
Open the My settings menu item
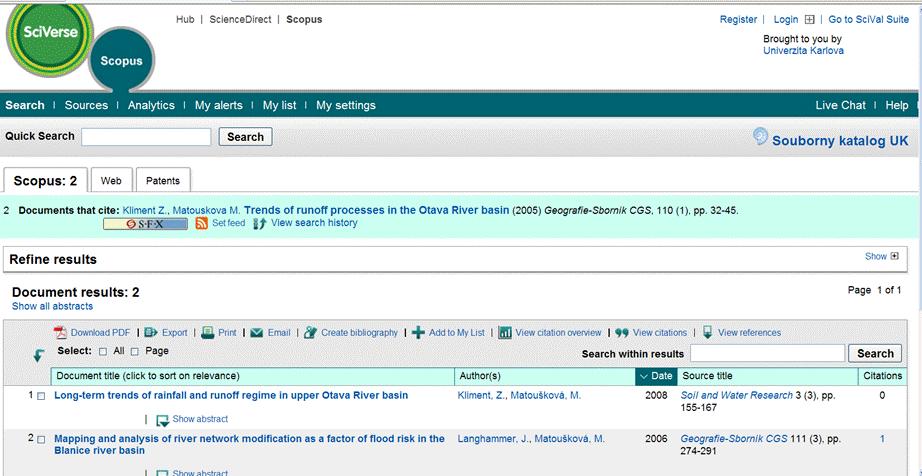point(346,105)
